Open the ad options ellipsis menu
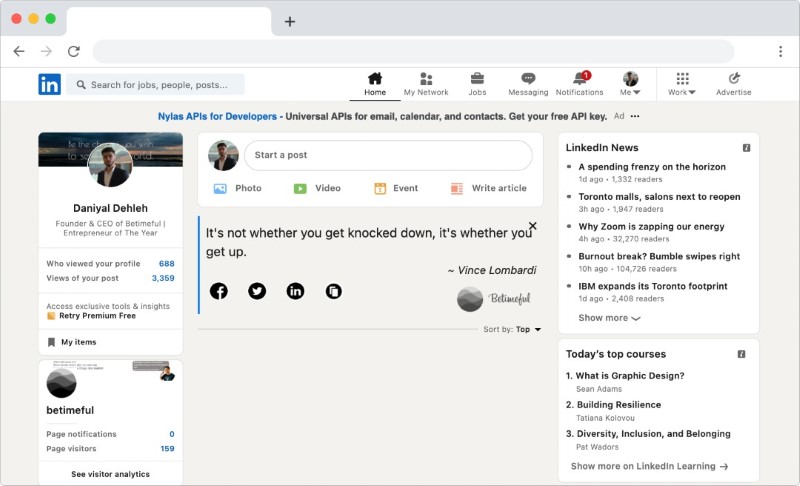Viewport: 800px width, 486px height. pos(635,116)
